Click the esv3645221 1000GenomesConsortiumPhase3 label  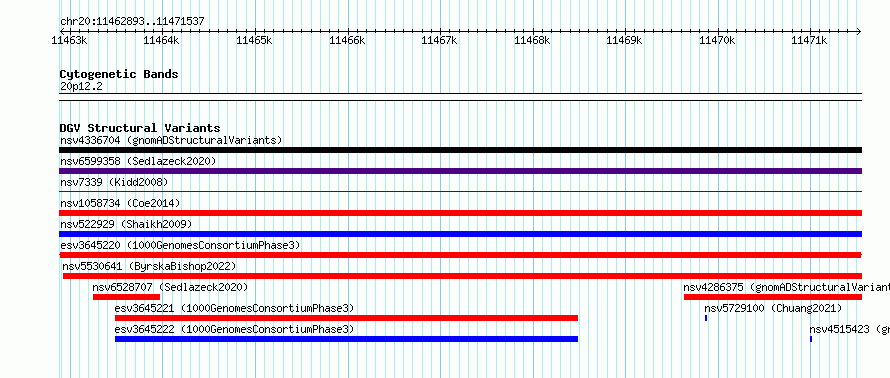234,308
